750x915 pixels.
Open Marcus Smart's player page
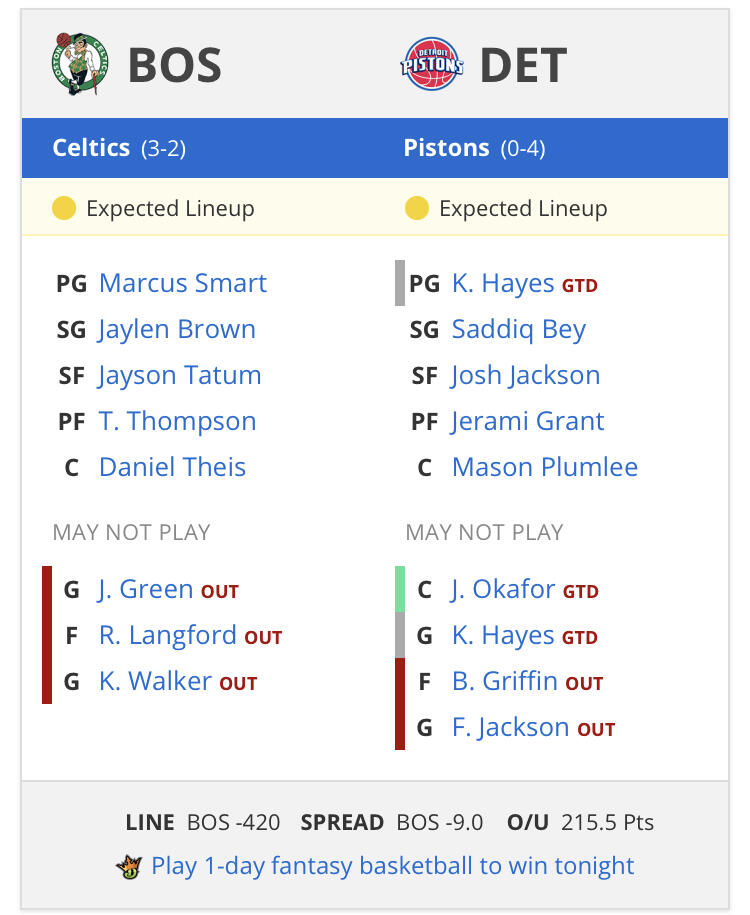click(x=182, y=283)
